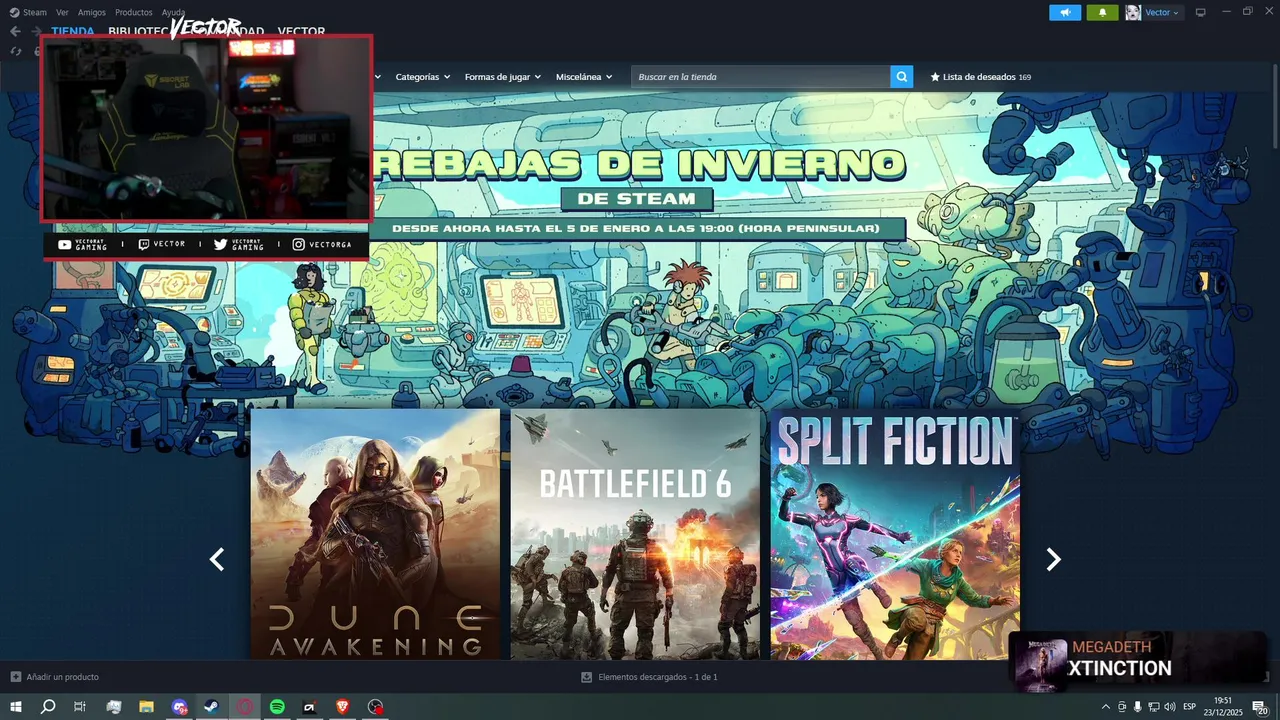Image resolution: width=1280 pixels, height=720 pixels.
Task: Click the plus icon beside Añadir un producto
Action: tap(15, 677)
